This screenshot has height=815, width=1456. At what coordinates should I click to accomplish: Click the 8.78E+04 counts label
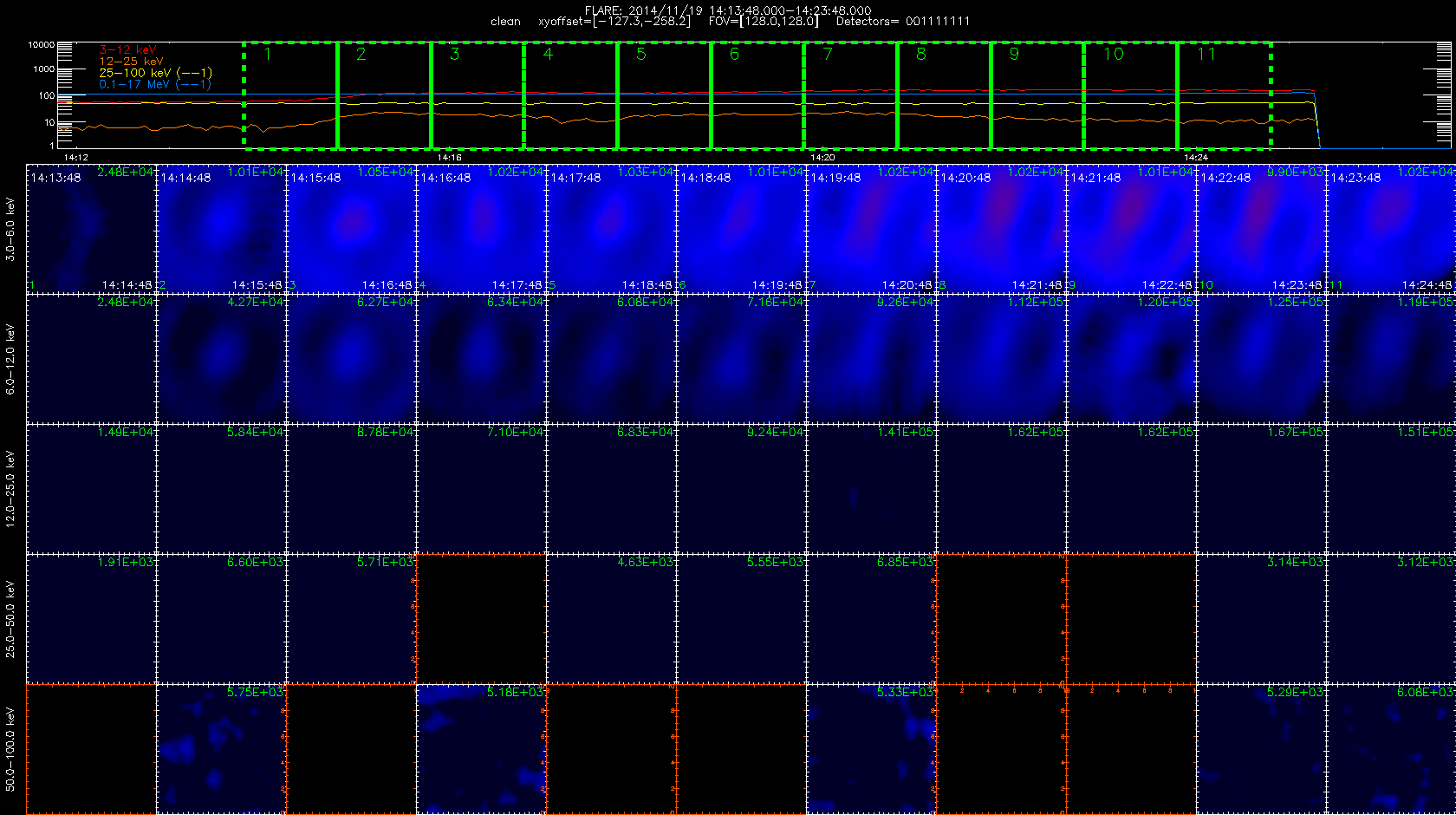[x=385, y=433]
